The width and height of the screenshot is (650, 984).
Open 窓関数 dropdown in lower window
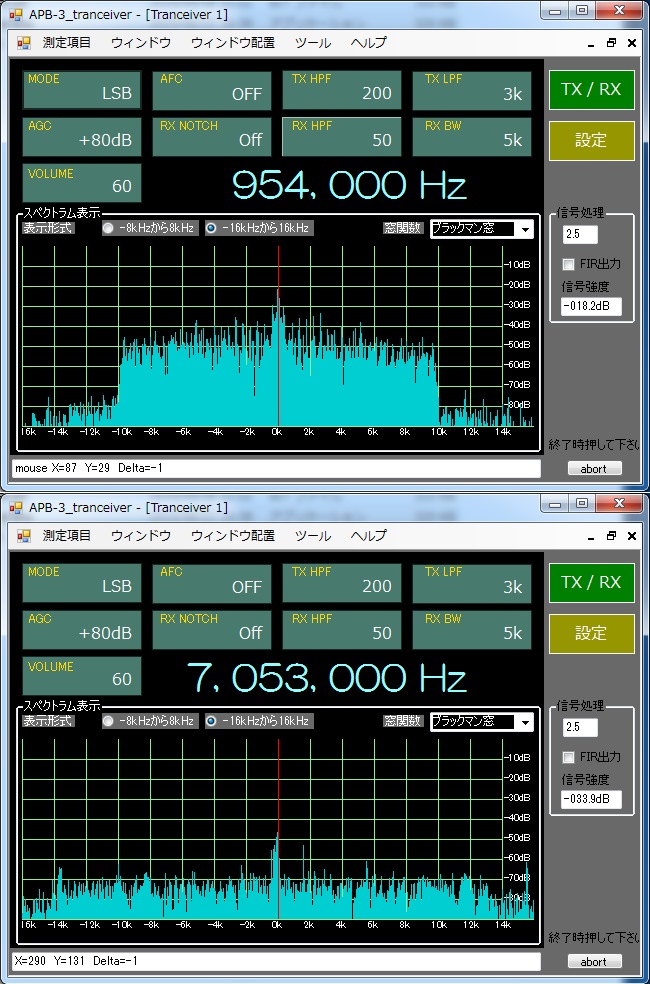point(482,722)
